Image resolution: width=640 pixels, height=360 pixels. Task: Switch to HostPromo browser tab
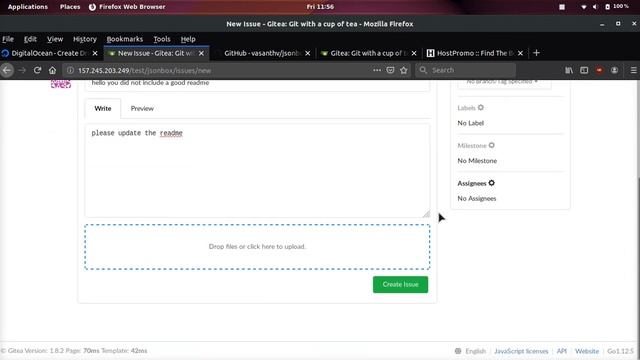coord(475,53)
